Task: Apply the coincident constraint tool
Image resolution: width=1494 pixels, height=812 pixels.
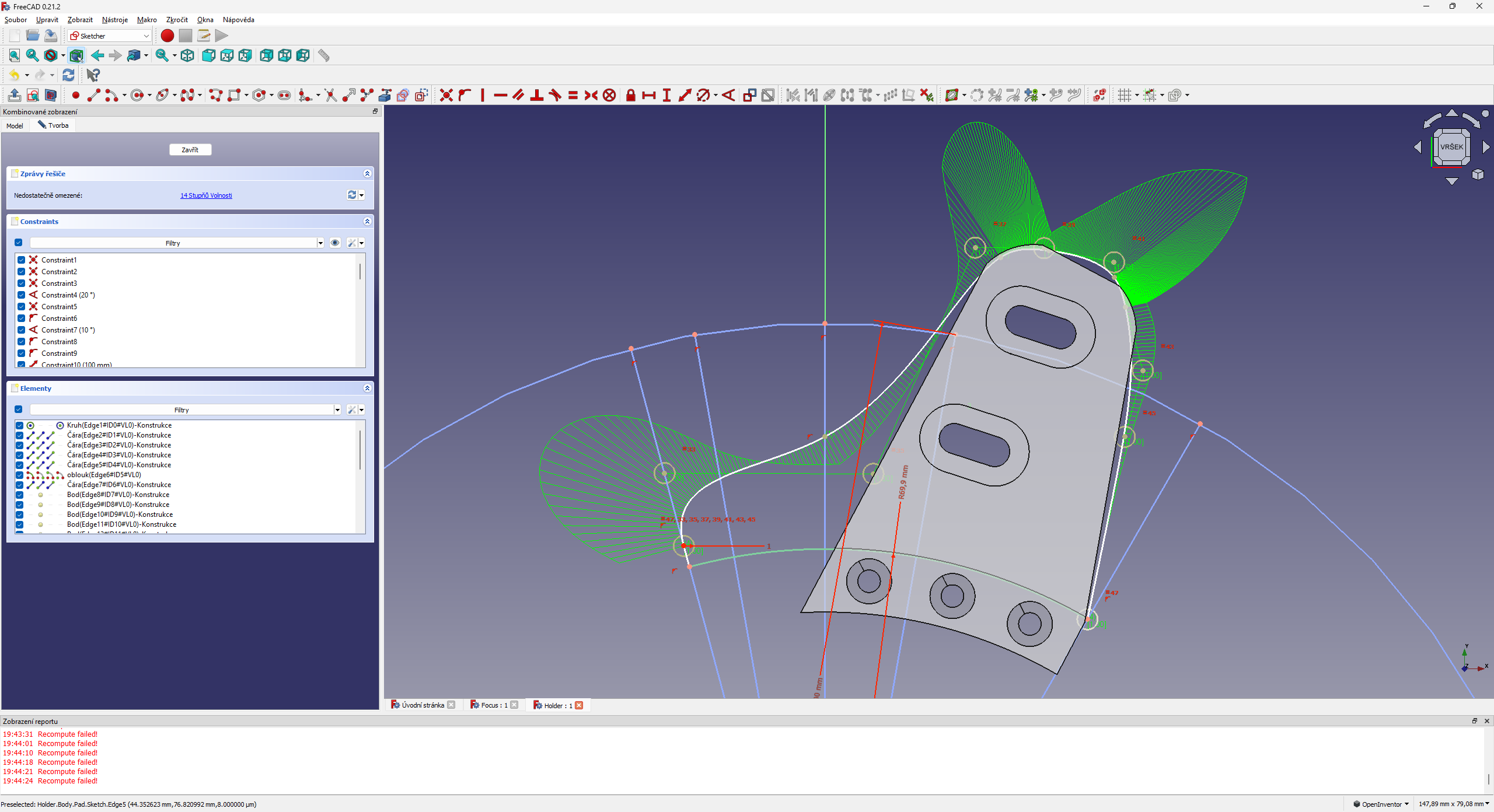Action: [446, 96]
